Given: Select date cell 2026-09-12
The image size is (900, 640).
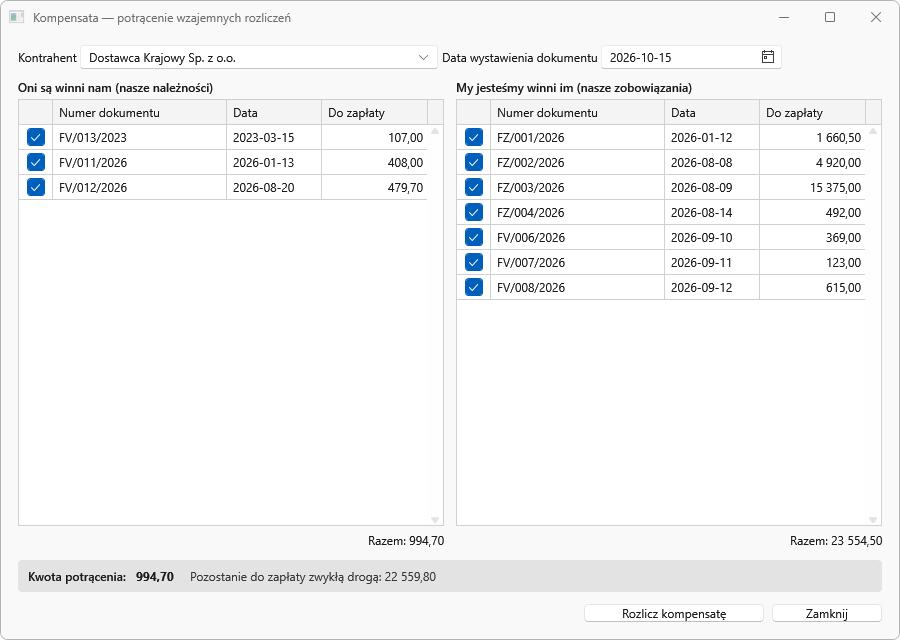Looking at the screenshot, I should (712, 288).
